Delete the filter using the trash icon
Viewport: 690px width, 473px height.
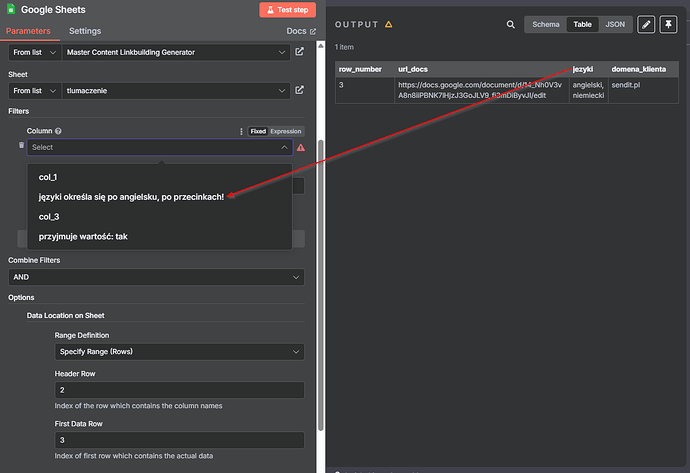coord(21,146)
